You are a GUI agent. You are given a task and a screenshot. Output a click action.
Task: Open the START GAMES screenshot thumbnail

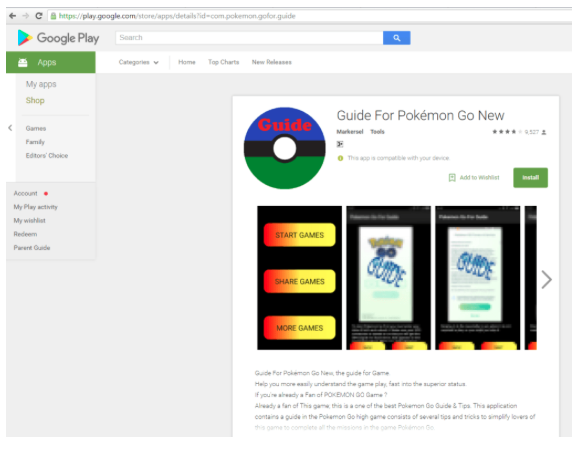tap(299, 278)
